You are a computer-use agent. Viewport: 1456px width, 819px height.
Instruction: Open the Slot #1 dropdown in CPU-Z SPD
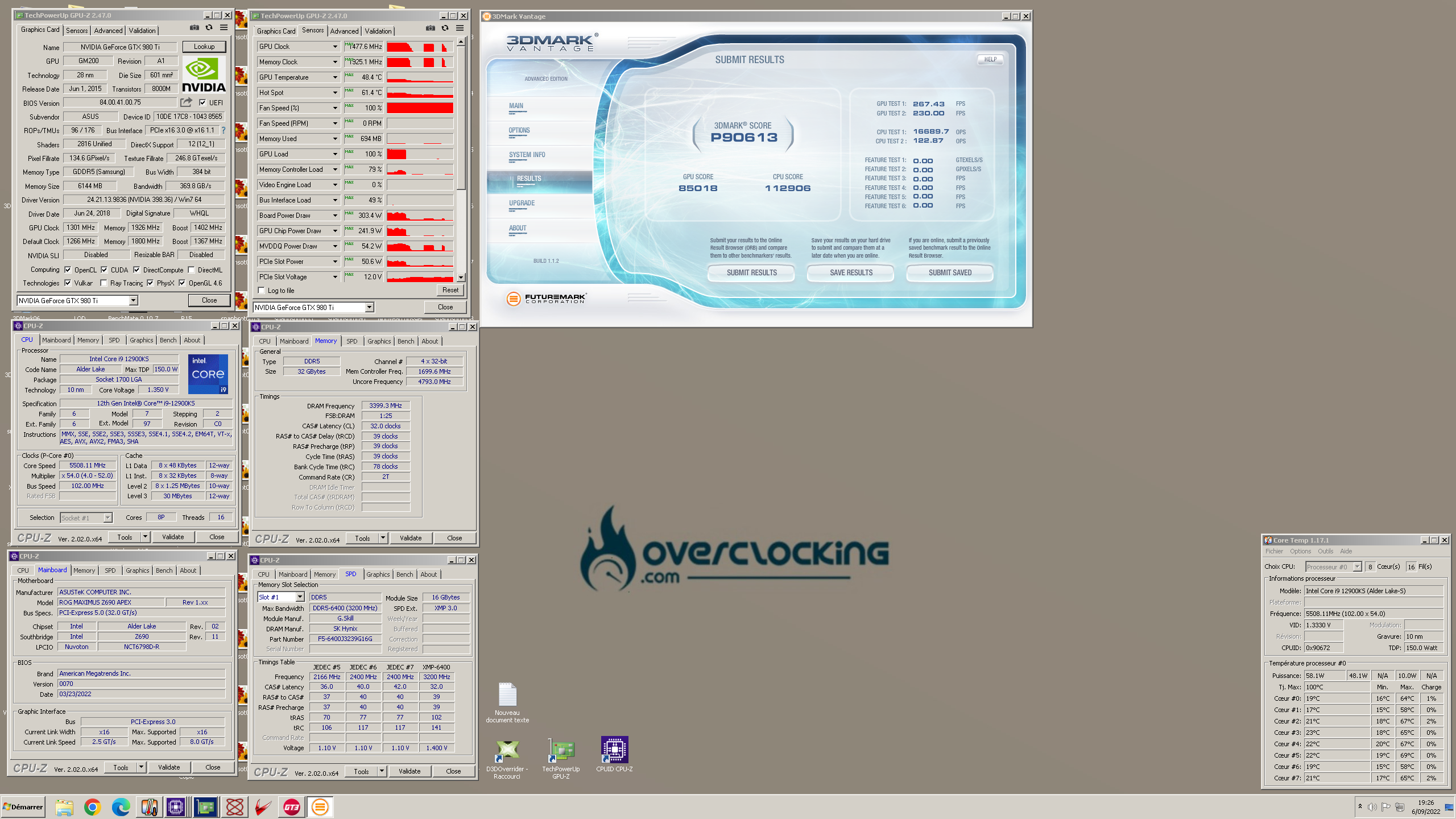click(x=300, y=597)
